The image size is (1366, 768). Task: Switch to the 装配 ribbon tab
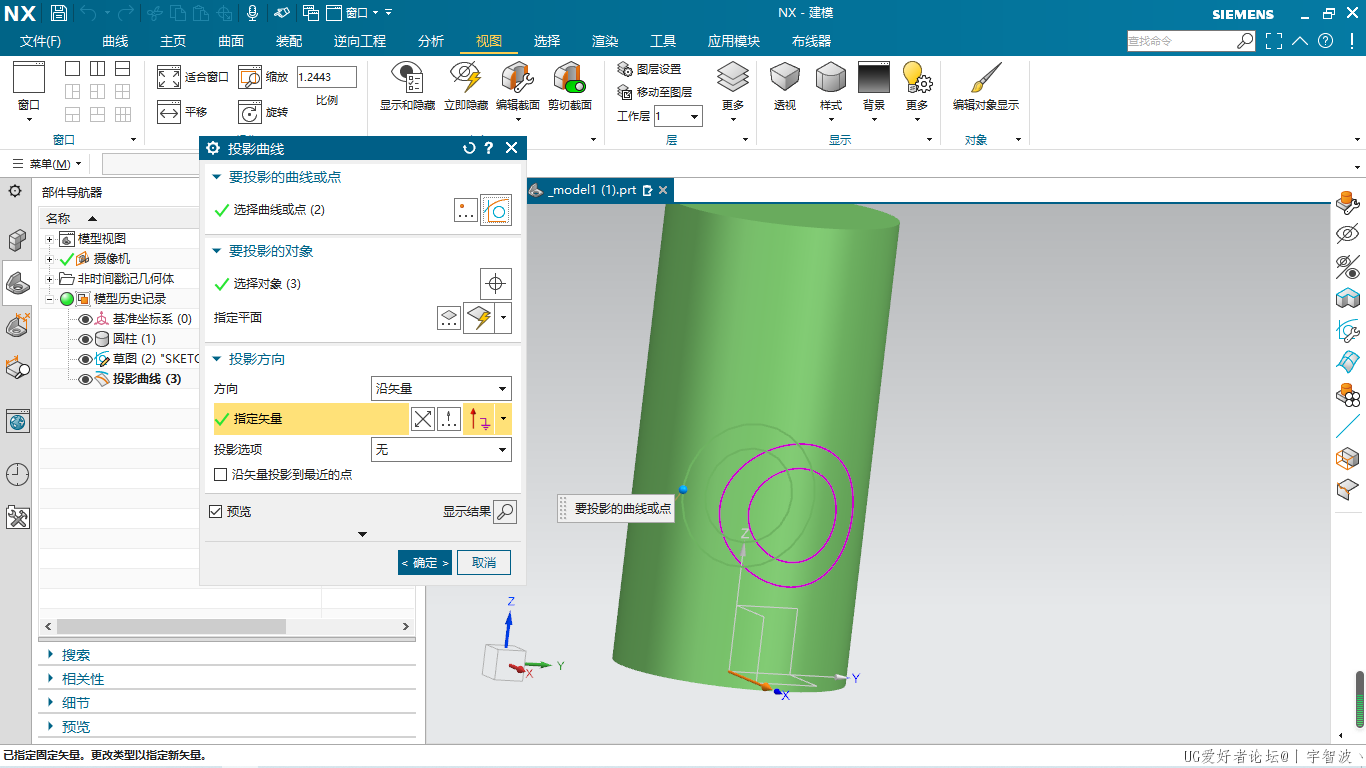tap(289, 41)
